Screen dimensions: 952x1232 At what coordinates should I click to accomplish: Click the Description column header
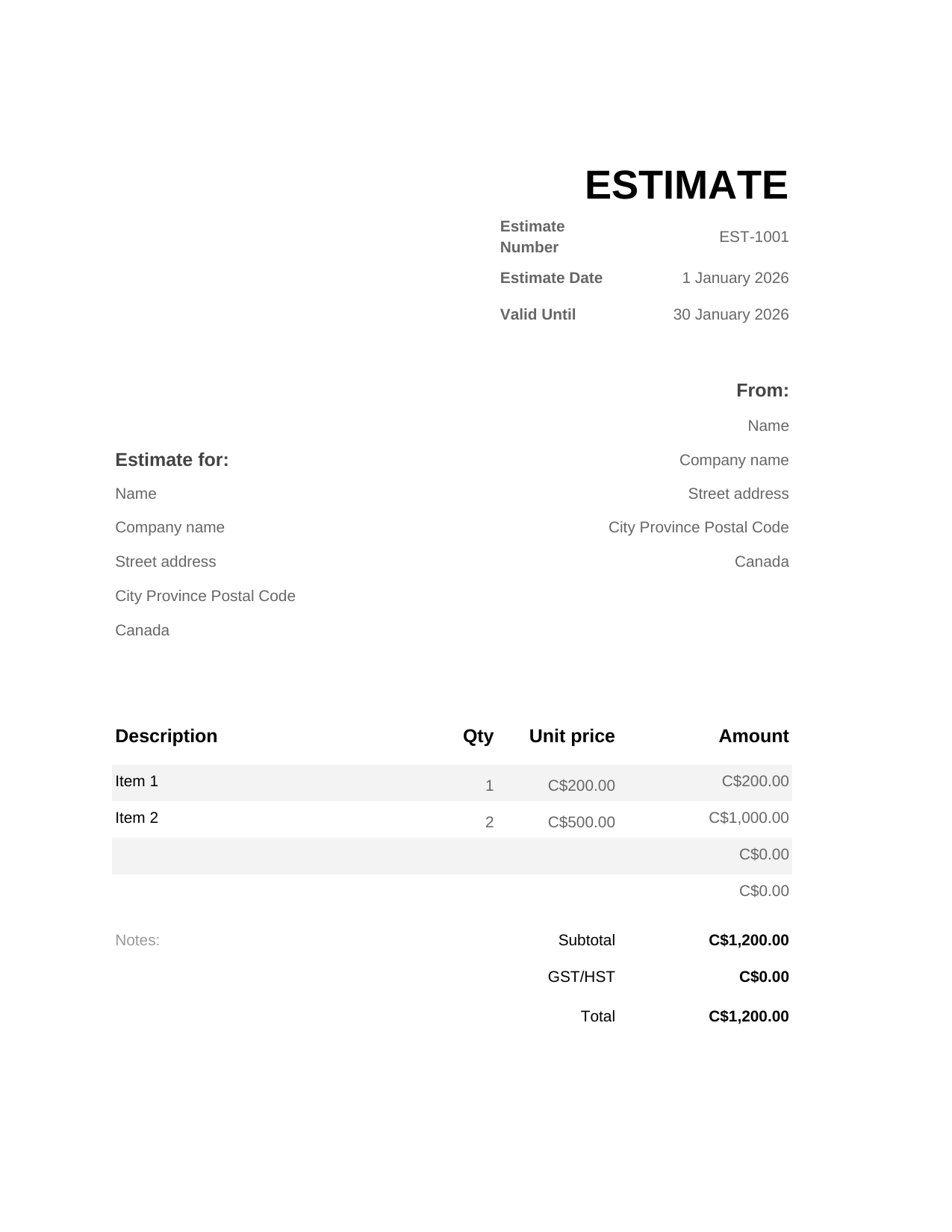point(166,736)
